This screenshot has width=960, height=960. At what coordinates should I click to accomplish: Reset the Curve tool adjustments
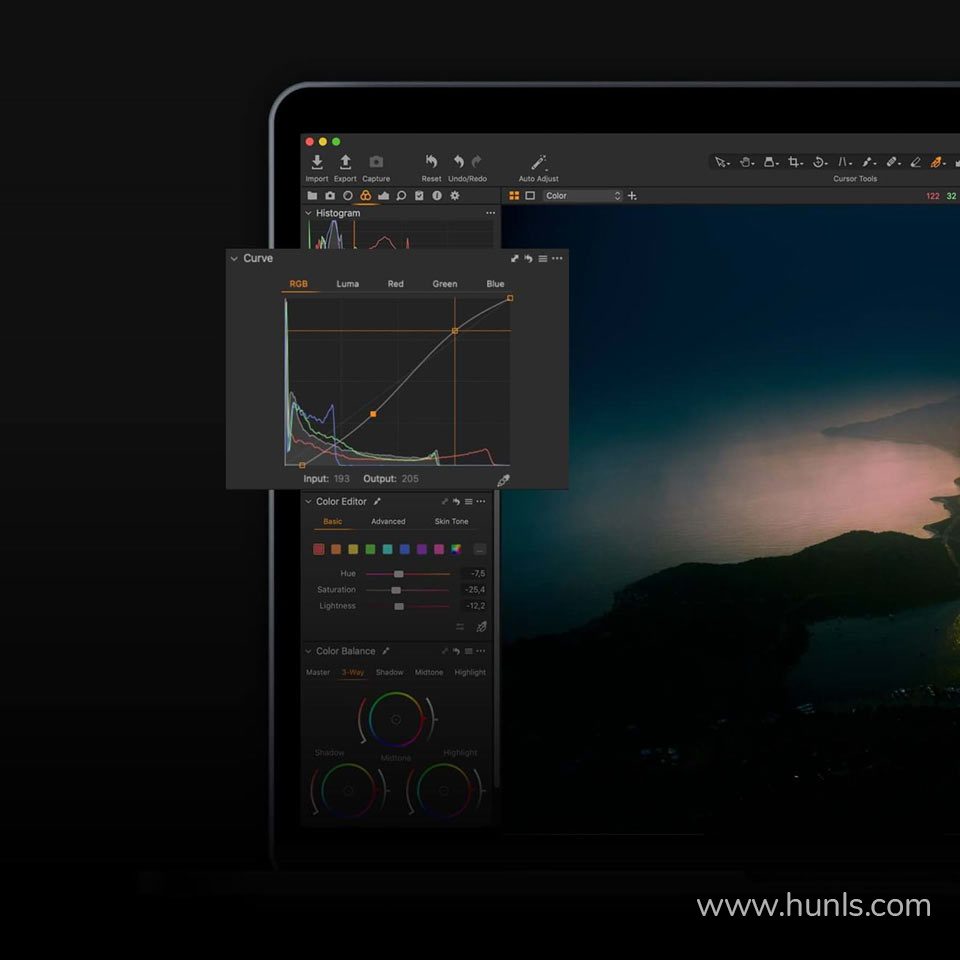pos(528,259)
